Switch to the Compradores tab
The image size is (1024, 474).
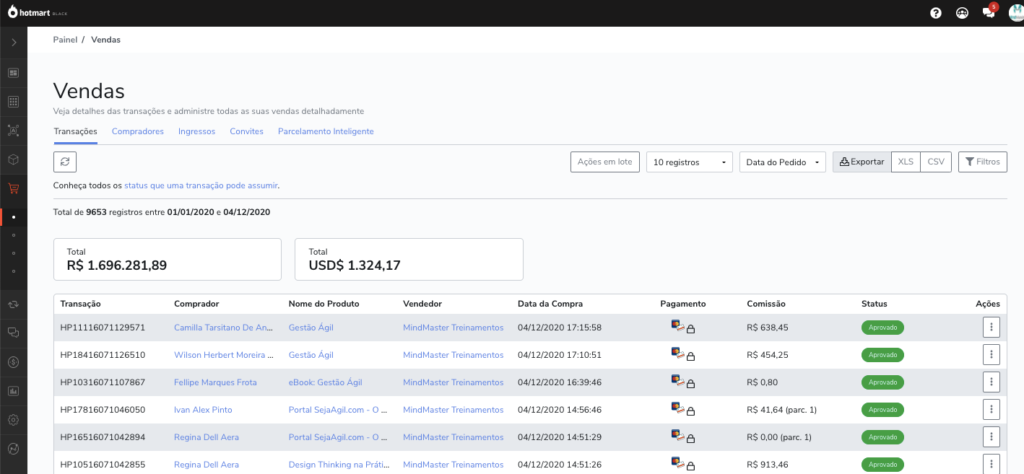click(137, 131)
